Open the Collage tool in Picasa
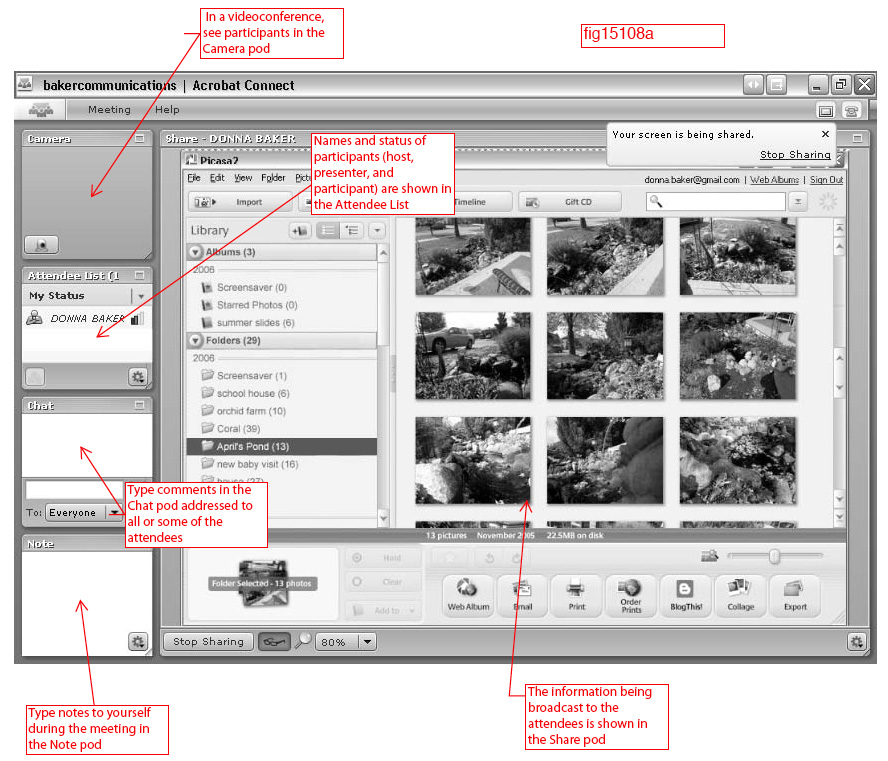888x761 pixels. click(x=740, y=595)
